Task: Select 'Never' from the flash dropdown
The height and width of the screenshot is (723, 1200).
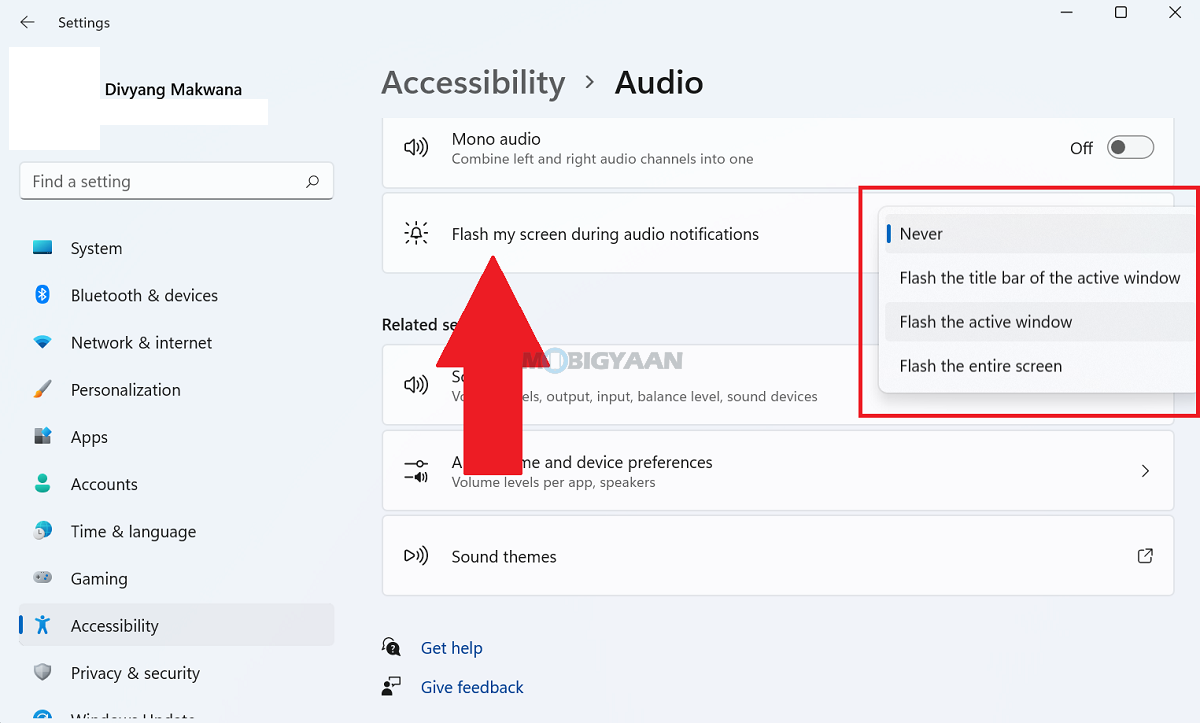Action: (920, 233)
